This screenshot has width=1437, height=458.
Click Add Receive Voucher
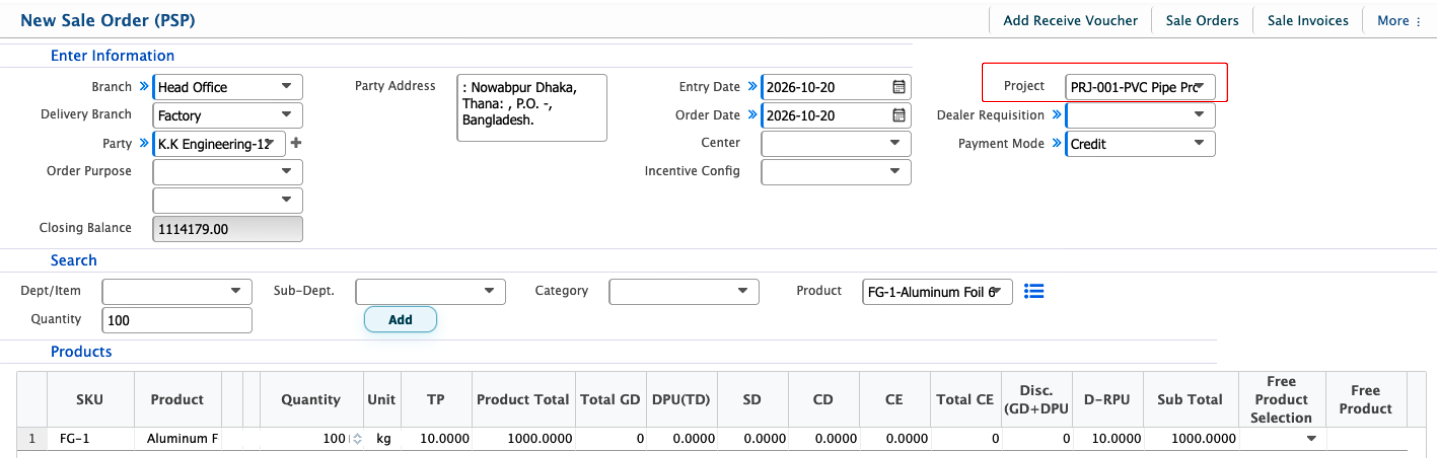[x=1070, y=20]
